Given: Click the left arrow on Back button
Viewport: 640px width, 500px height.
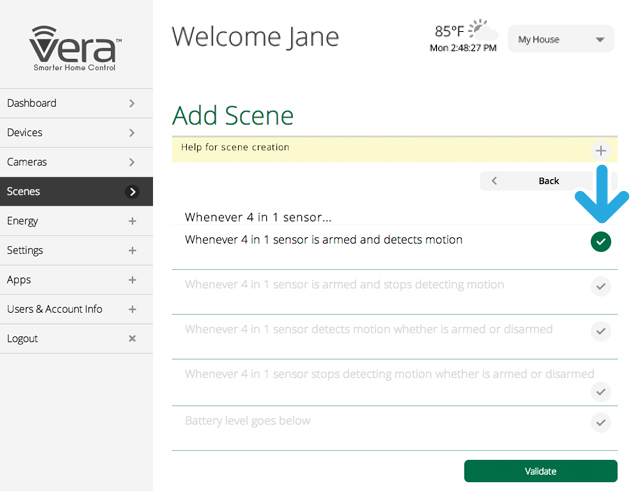Looking at the screenshot, I should pos(493,181).
